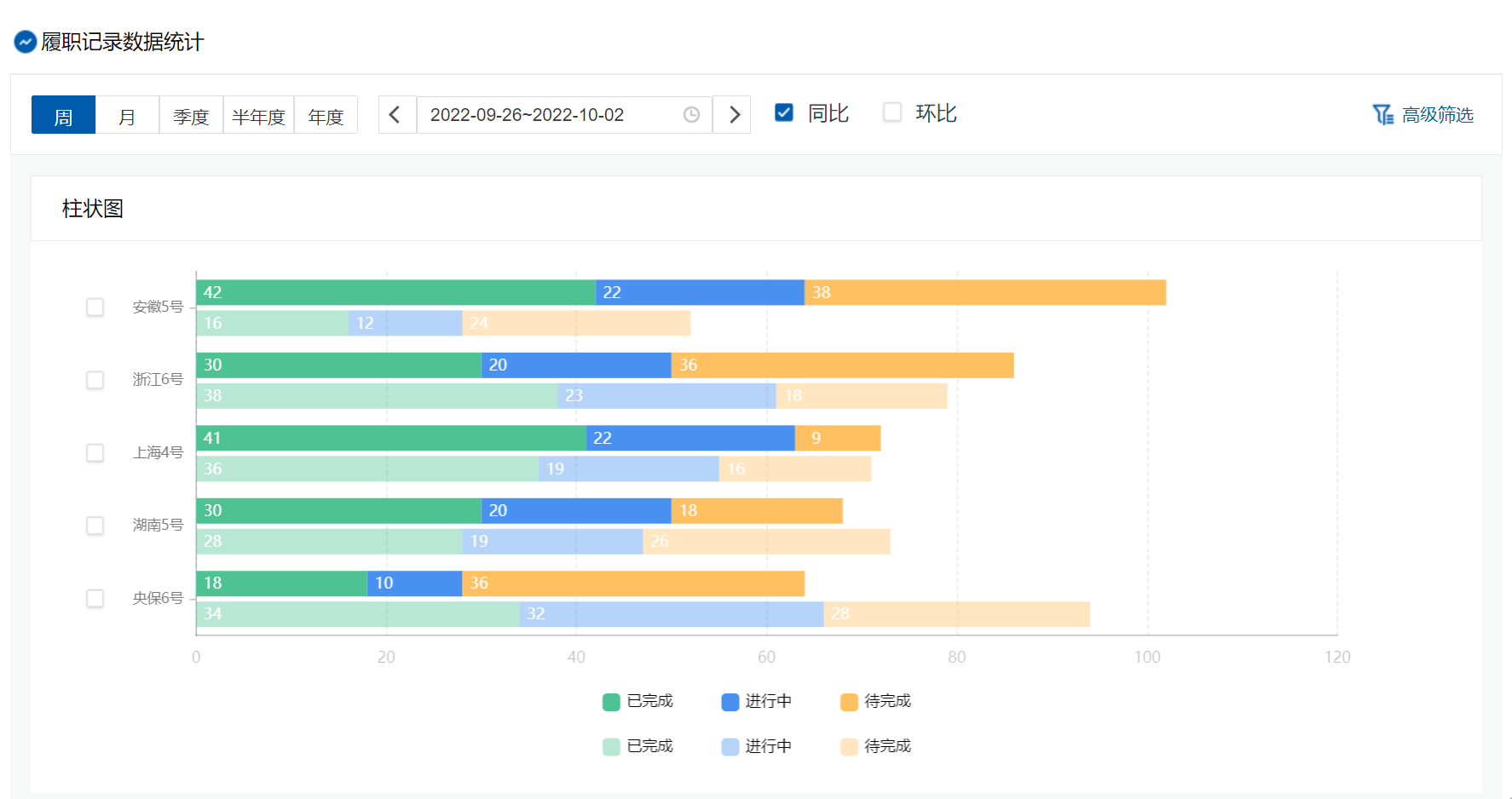
Task: Select the 周 tab
Action: [63, 115]
